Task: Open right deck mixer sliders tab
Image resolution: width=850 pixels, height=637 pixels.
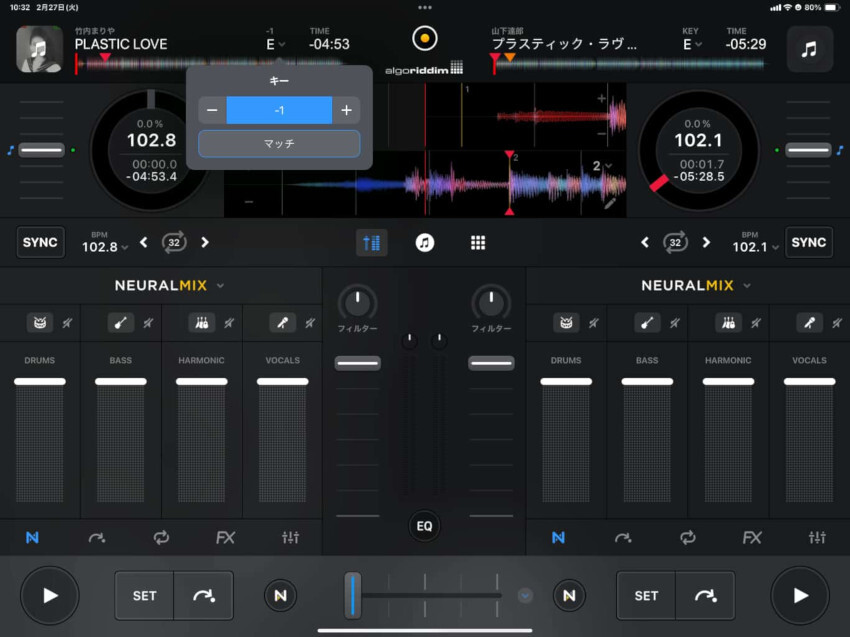Action: (816, 538)
